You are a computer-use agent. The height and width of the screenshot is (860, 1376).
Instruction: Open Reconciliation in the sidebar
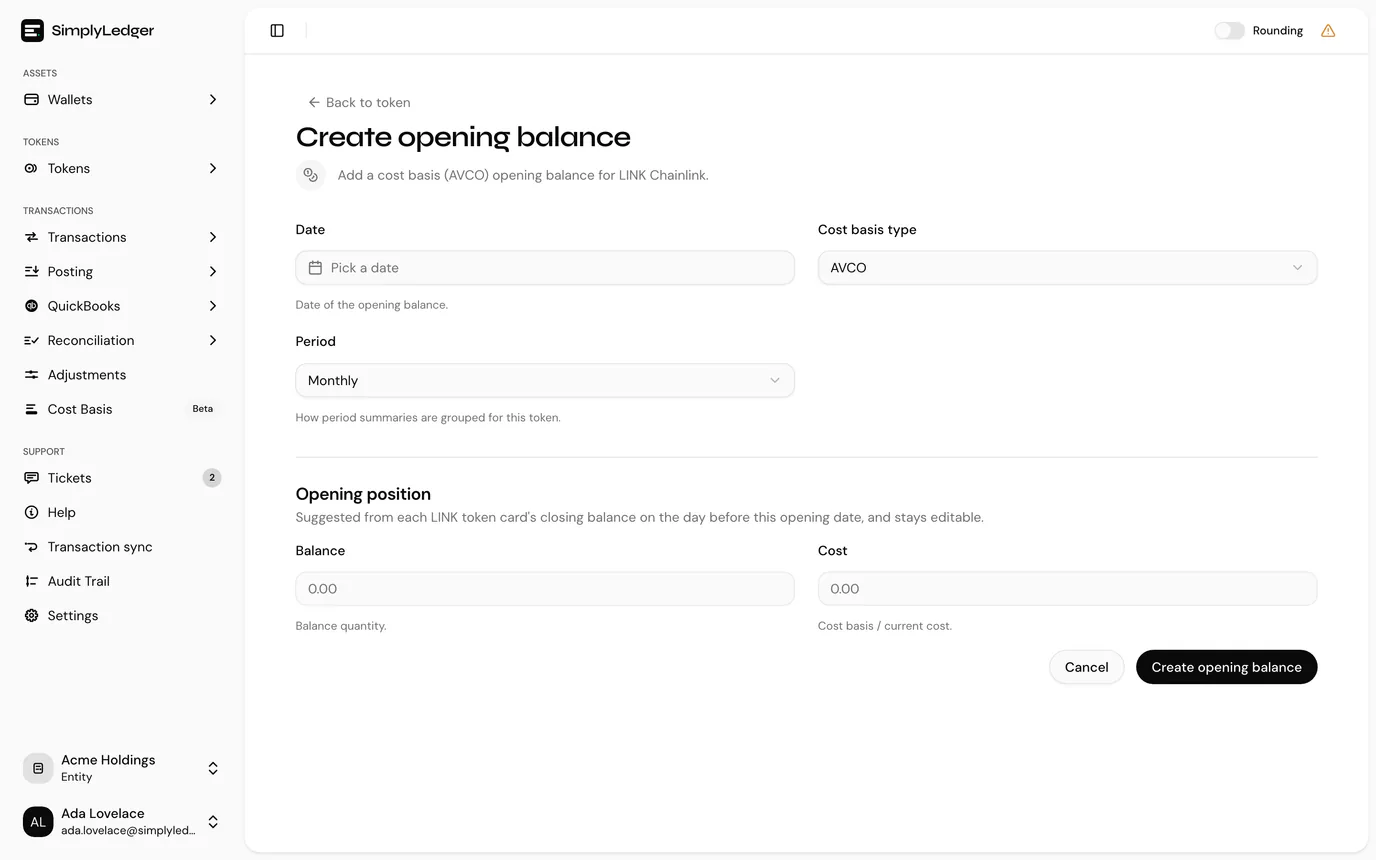tap(122, 341)
